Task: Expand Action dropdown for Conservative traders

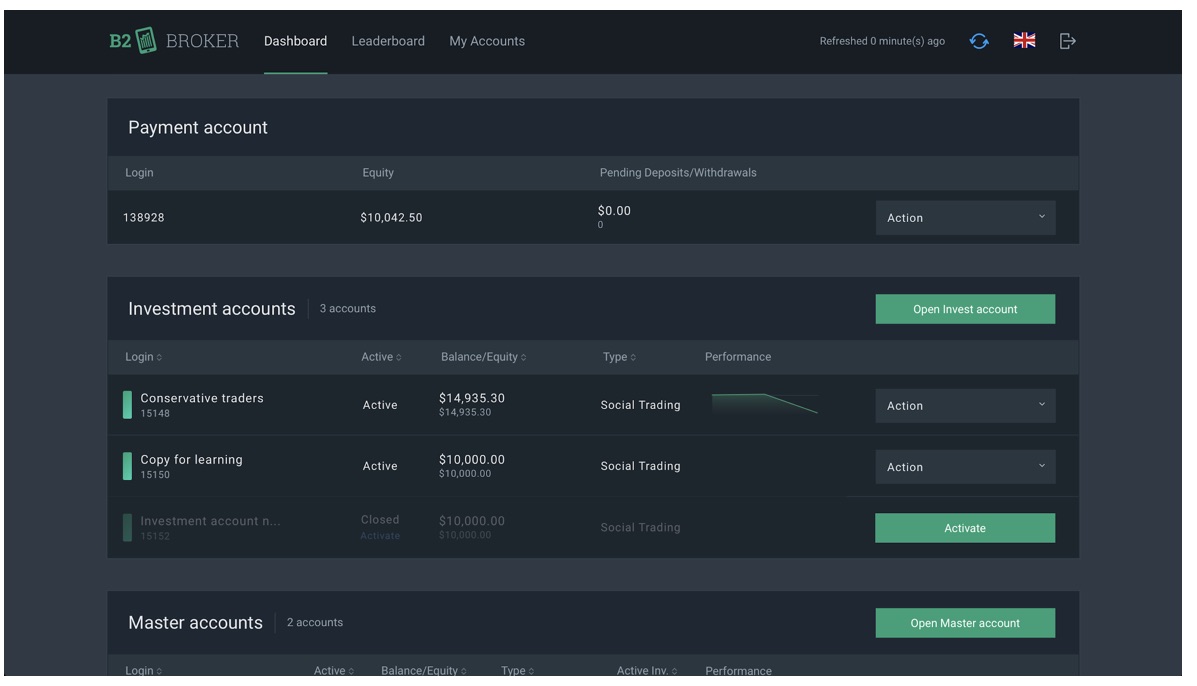Action: 964,406
